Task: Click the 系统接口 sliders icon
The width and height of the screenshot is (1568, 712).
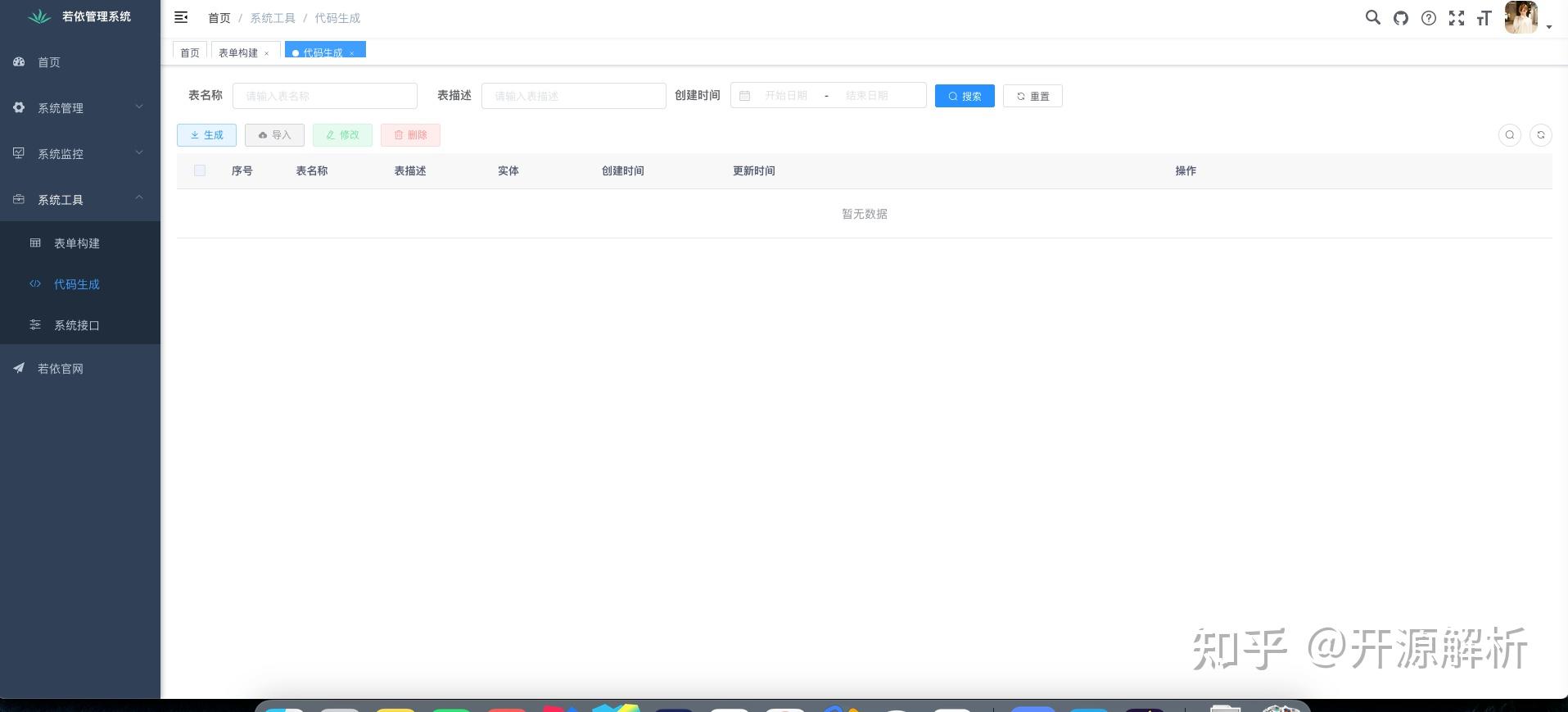Action: click(35, 324)
